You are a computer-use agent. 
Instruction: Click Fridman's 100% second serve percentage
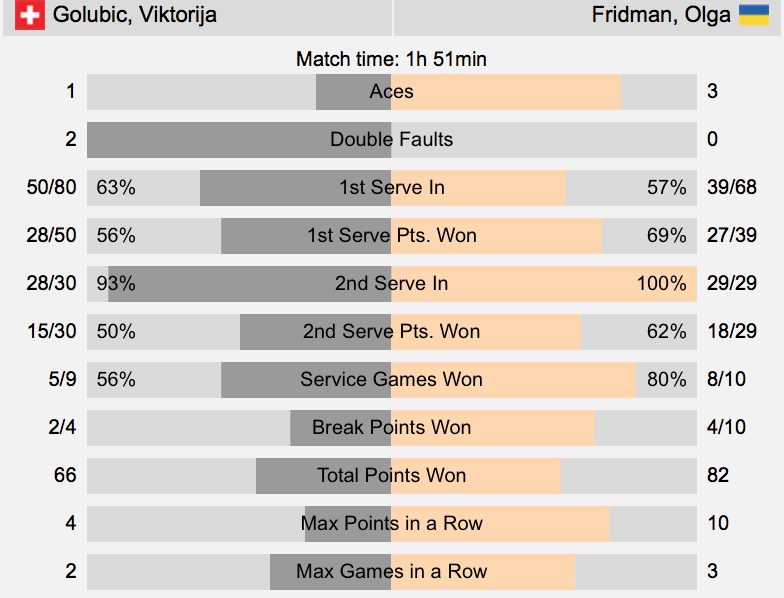(x=661, y=284)
